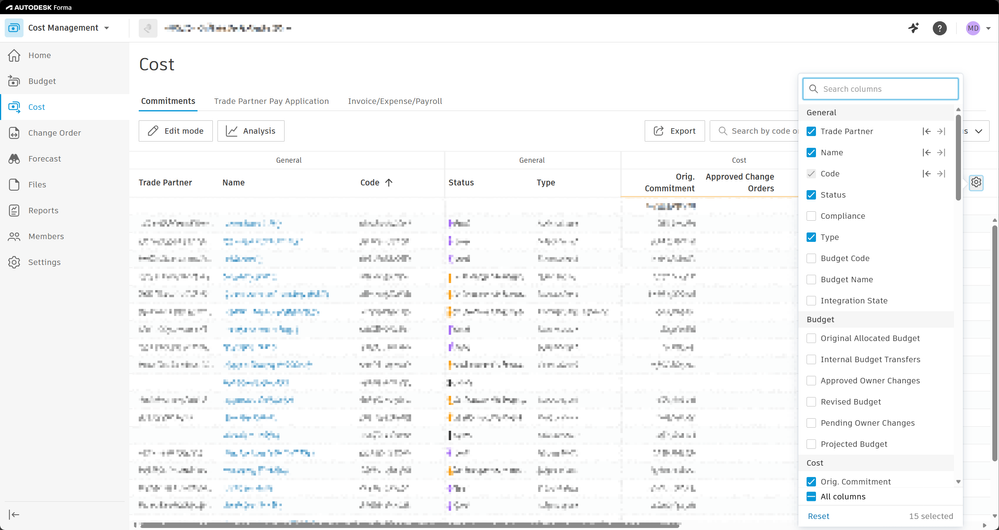Pin Code column to left
999x530 pixels.
(x=926, y=174)
